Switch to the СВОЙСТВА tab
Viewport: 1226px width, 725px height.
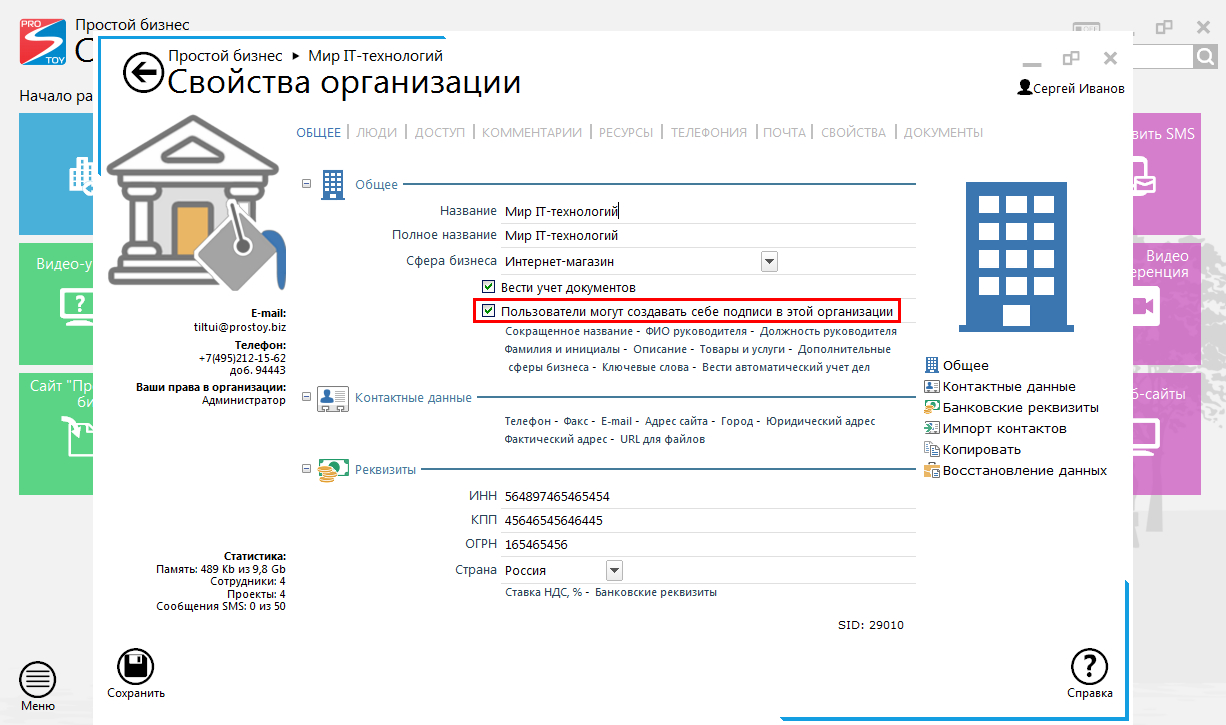(x=854, y=132)
